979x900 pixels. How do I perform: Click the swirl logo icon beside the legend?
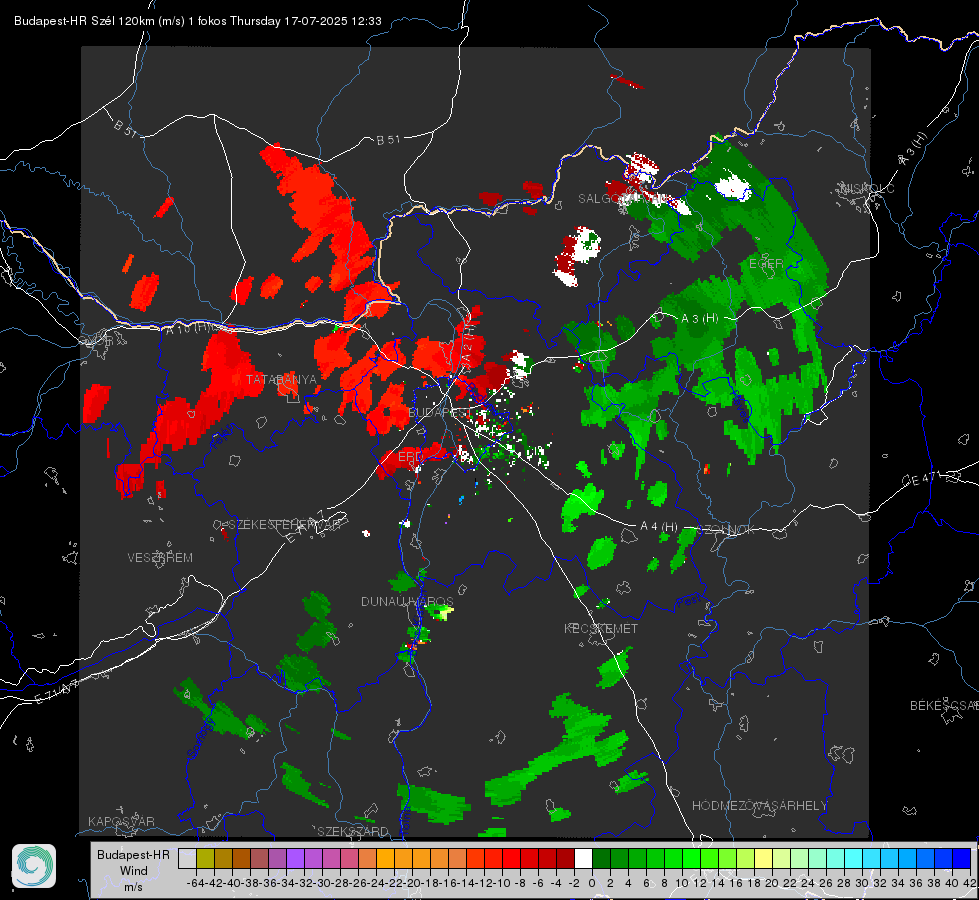[x=34, y=866]
